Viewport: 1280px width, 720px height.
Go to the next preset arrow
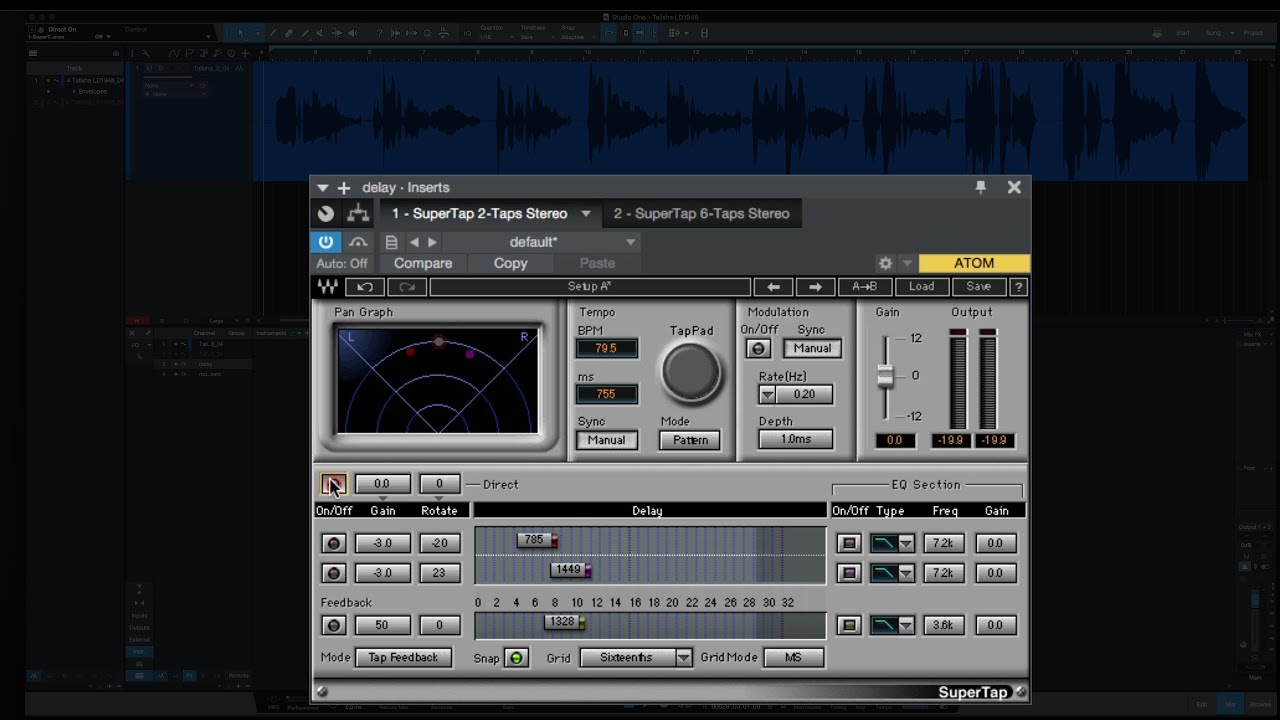point(432,242)
